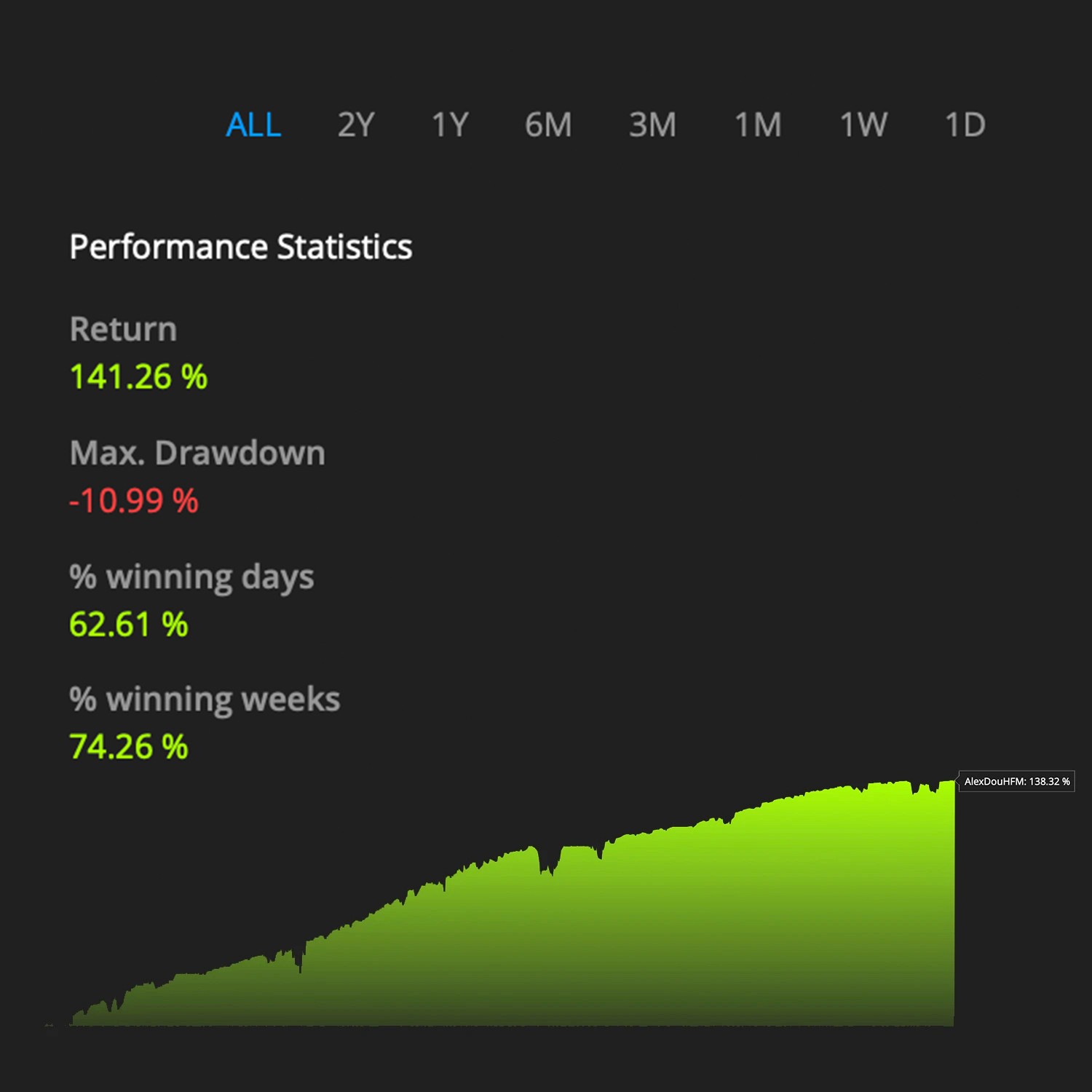Select the ALL time range tab
Viewport: 1092px width, 1092px height.
point(253,124)
